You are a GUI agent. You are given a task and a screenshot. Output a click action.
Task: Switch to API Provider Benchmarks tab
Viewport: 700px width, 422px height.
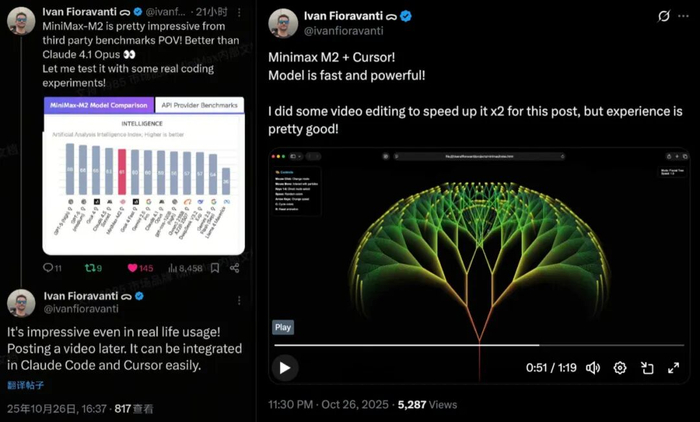point(199,105)
